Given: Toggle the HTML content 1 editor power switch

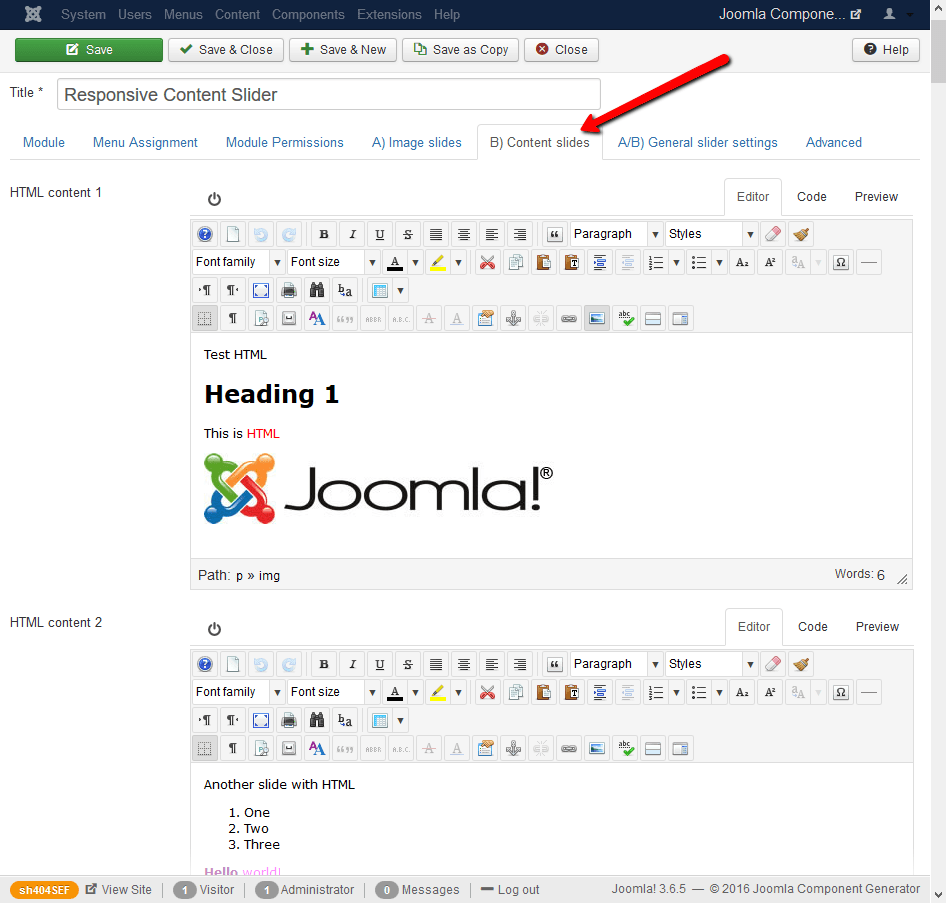Looking at the screenshot, I should click(214, 199).
